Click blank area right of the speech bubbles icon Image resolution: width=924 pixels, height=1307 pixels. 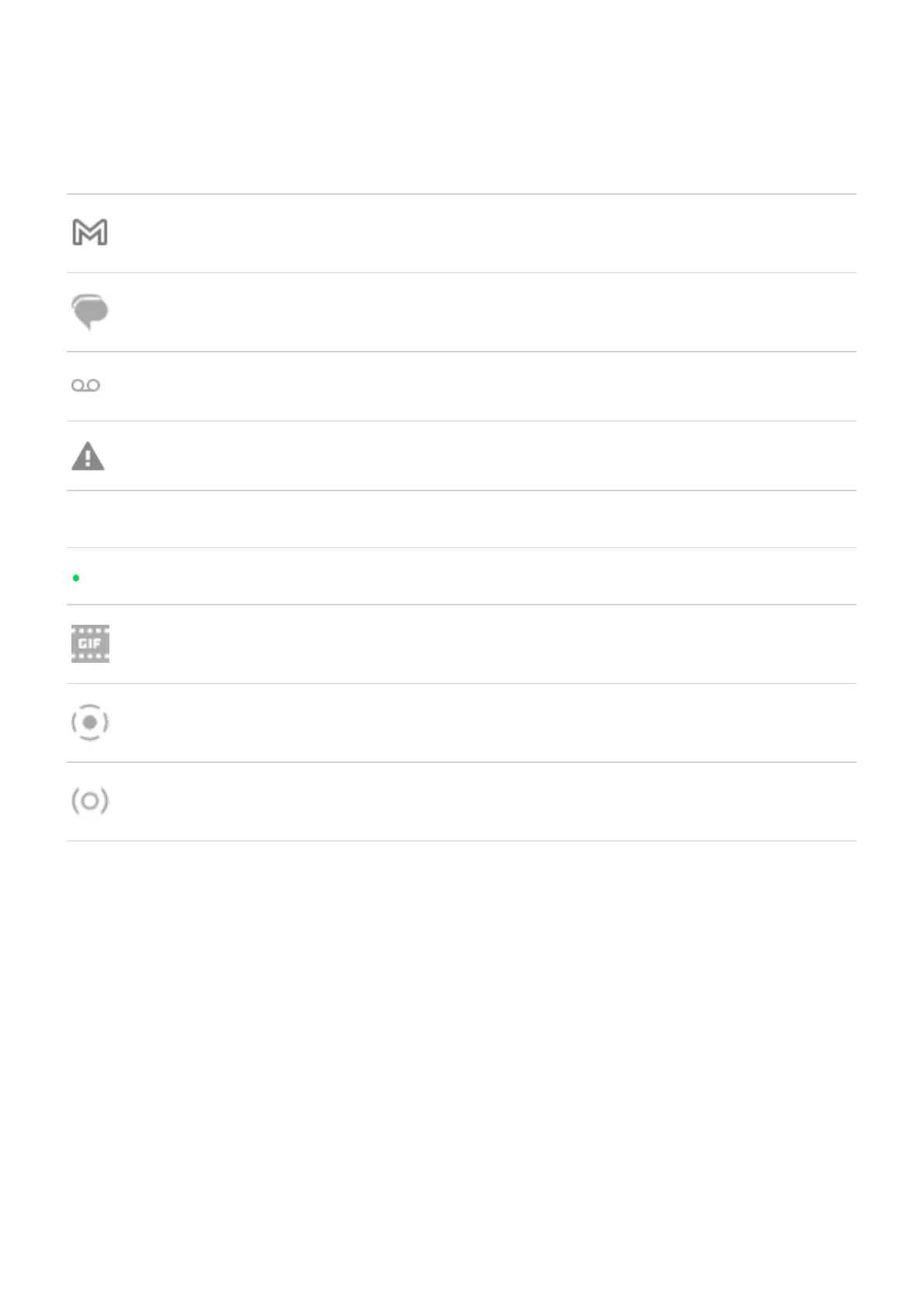481,312
